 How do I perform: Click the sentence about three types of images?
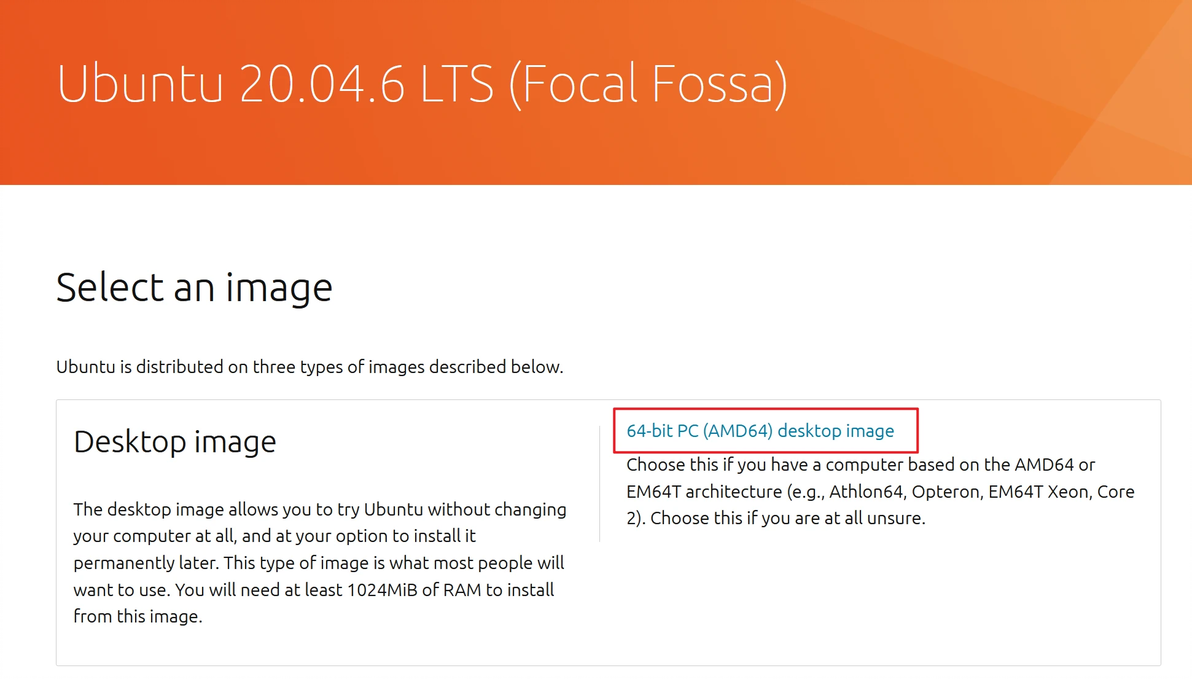click(309, 367)
